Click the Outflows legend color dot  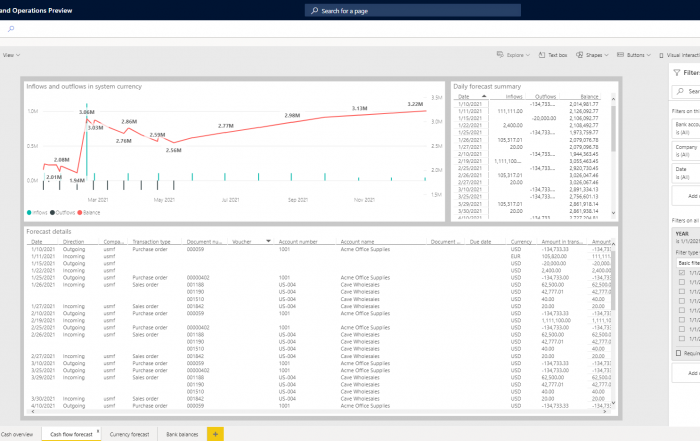click(x=52, y=212)
